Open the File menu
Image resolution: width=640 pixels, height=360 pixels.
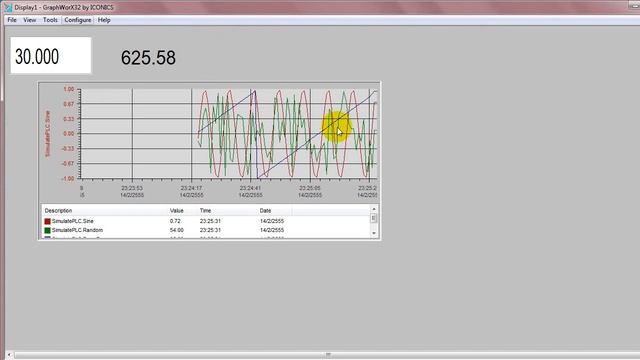coord(12,20)
